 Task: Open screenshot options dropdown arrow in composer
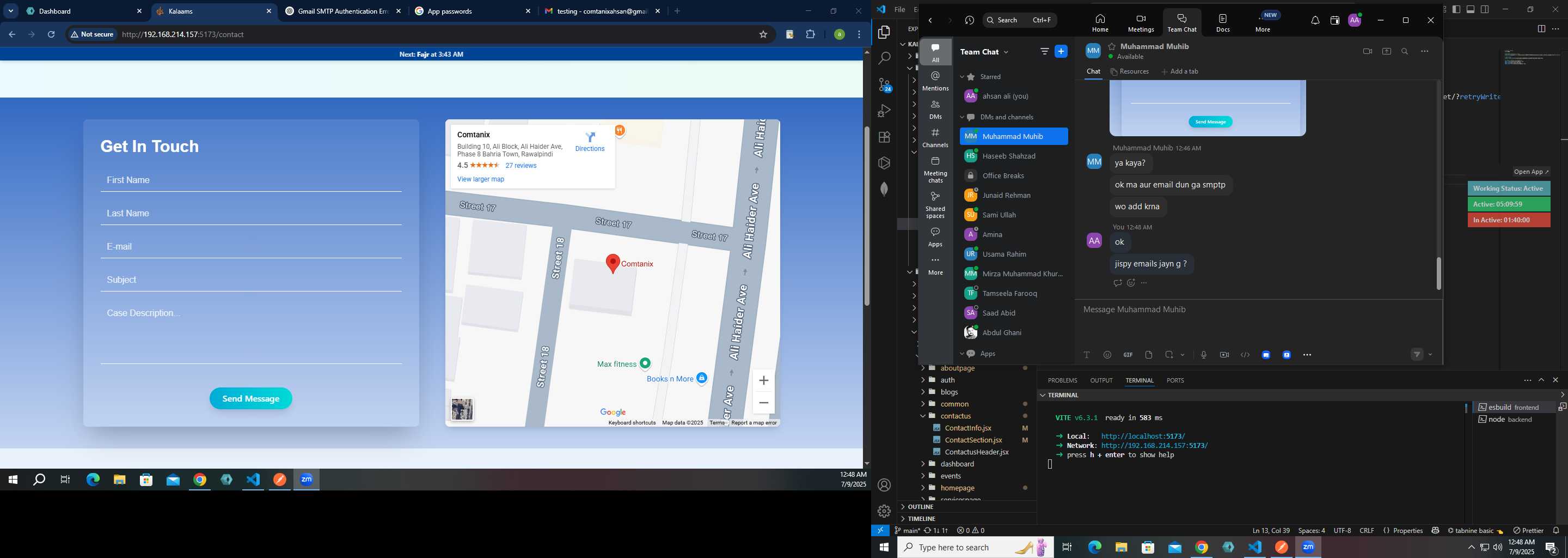1183,355
